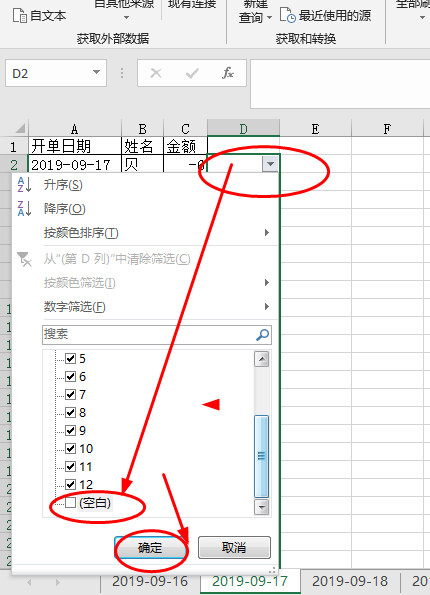Uncheck the 11 checkbox in filter list

click(x=71, y=466)
